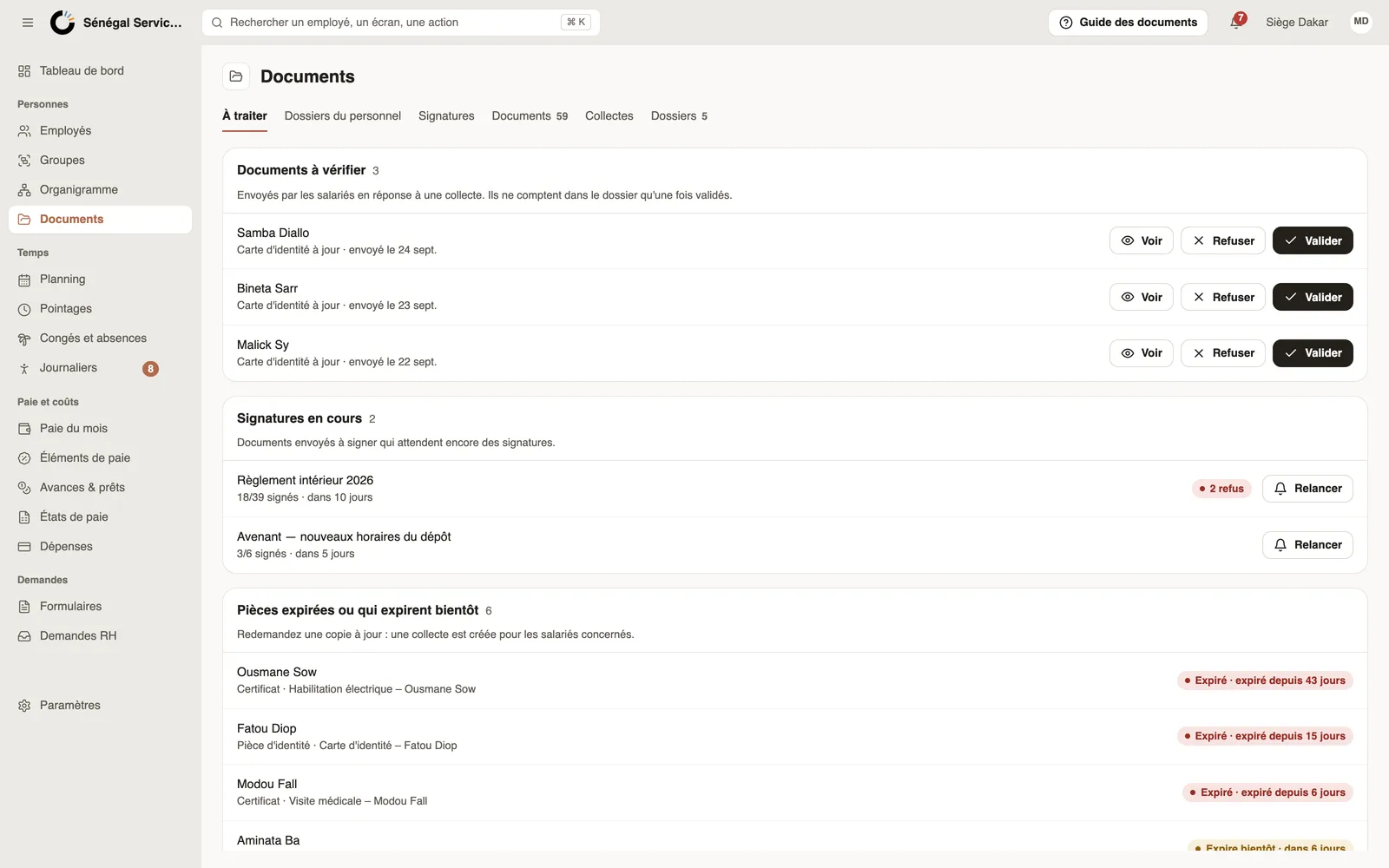Relancer Règlement intérieur 2026 signatures

click(x=1307, y=489)
